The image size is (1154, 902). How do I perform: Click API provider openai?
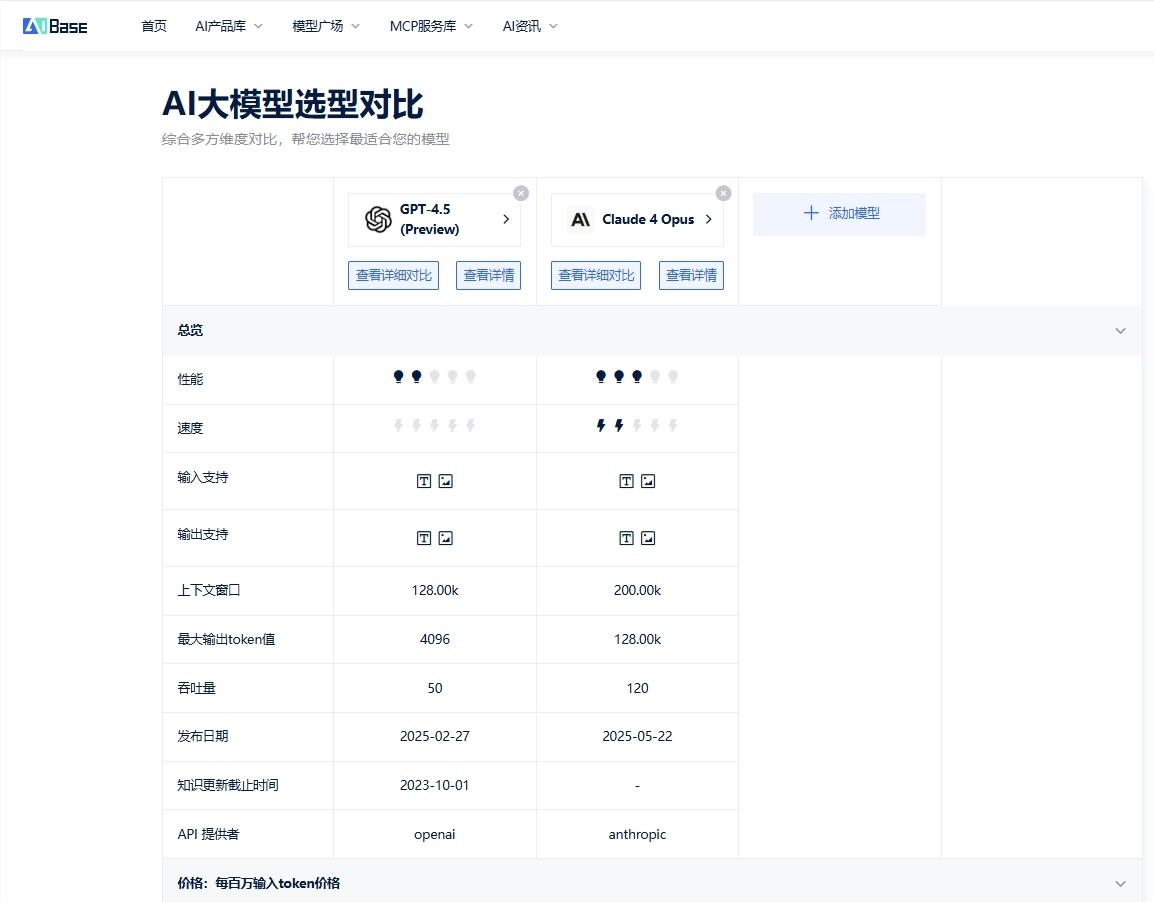[x=435, y=834]
